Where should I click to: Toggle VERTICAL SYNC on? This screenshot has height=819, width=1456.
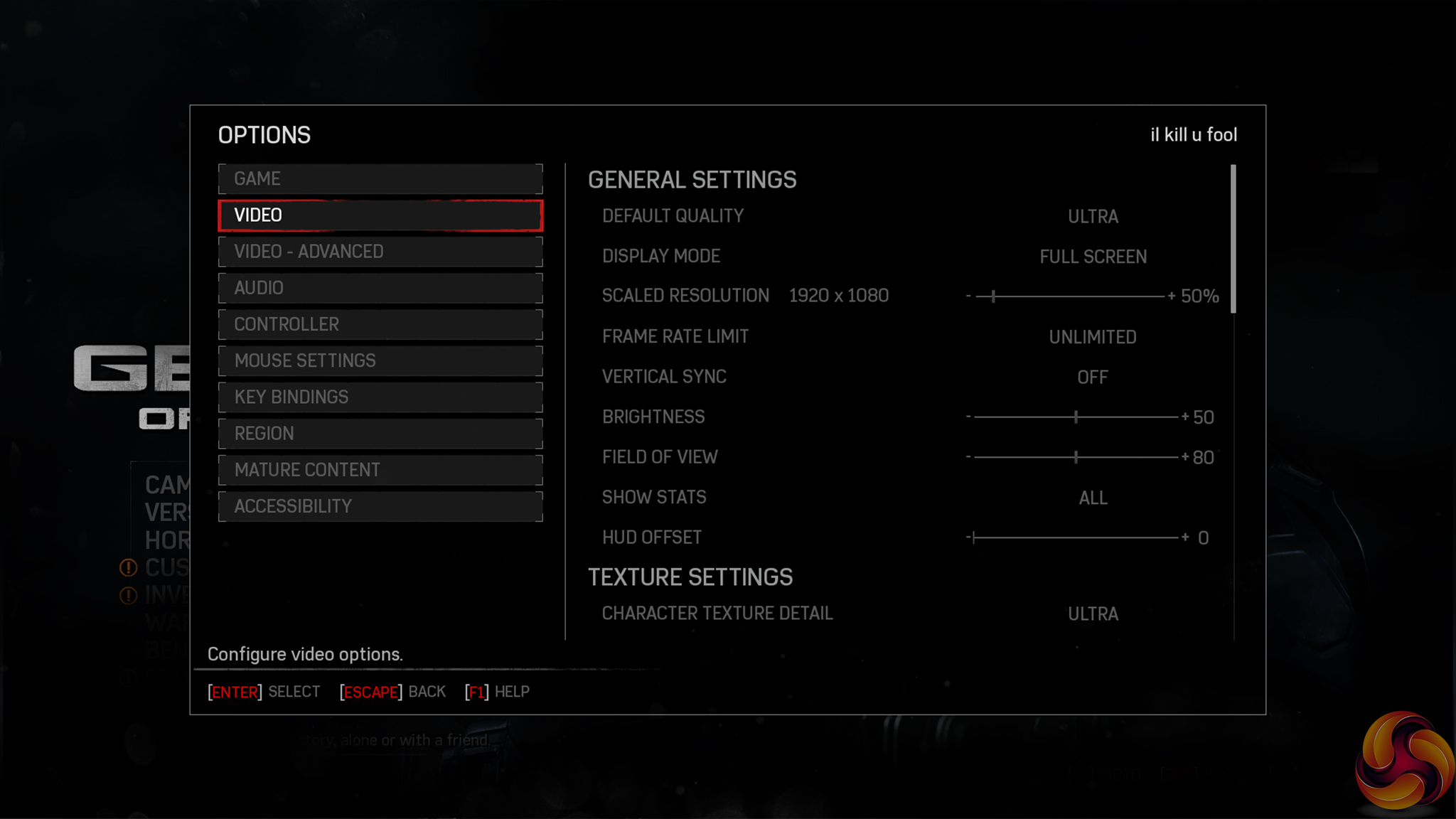tap(1092, 377)
